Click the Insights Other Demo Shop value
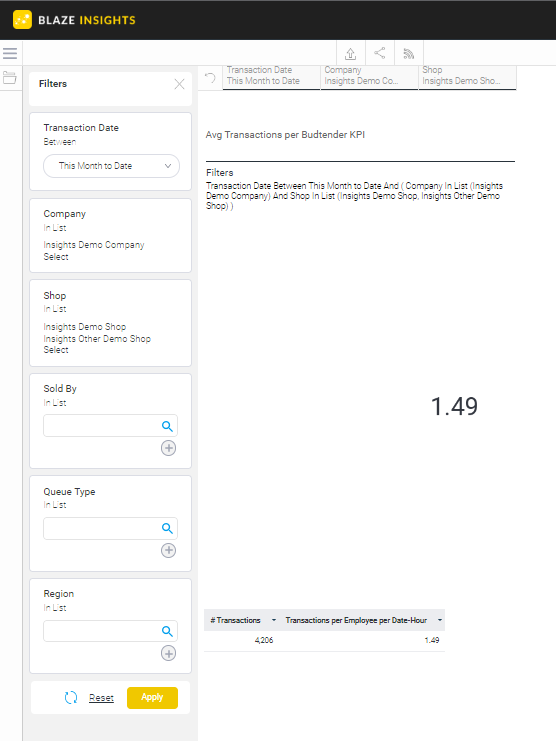Screen dimensions: 556x741 (97, 338)
